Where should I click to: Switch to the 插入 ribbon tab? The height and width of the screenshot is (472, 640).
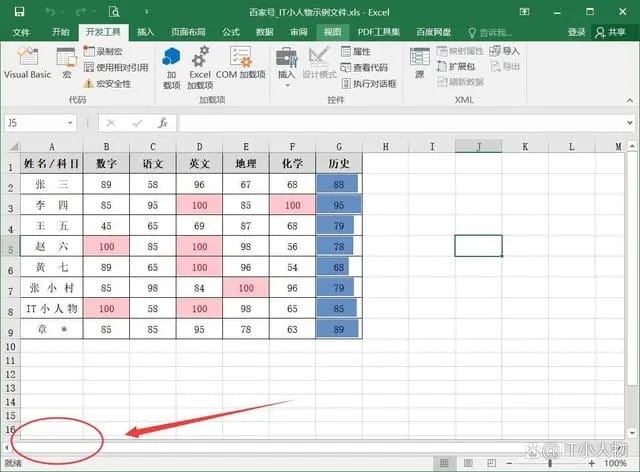(145, 32)
